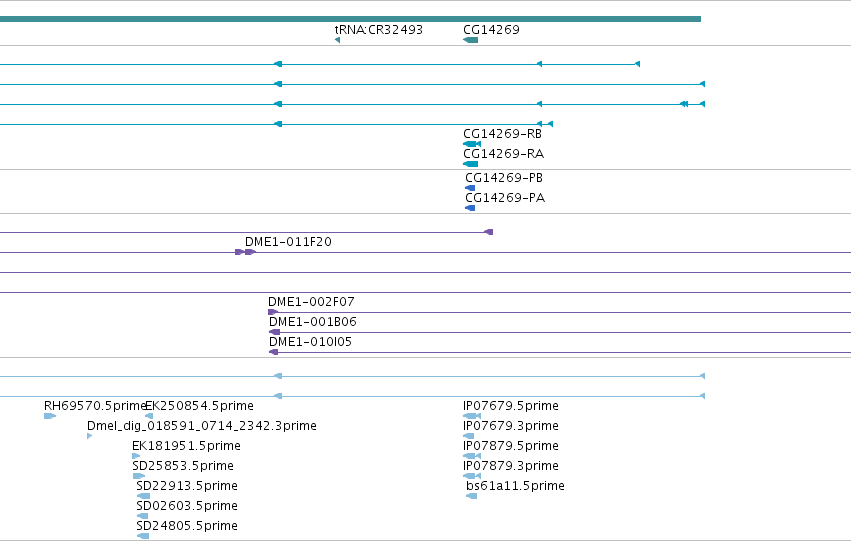Select the SD25853.5prime EST glyph

pos(138,476)
